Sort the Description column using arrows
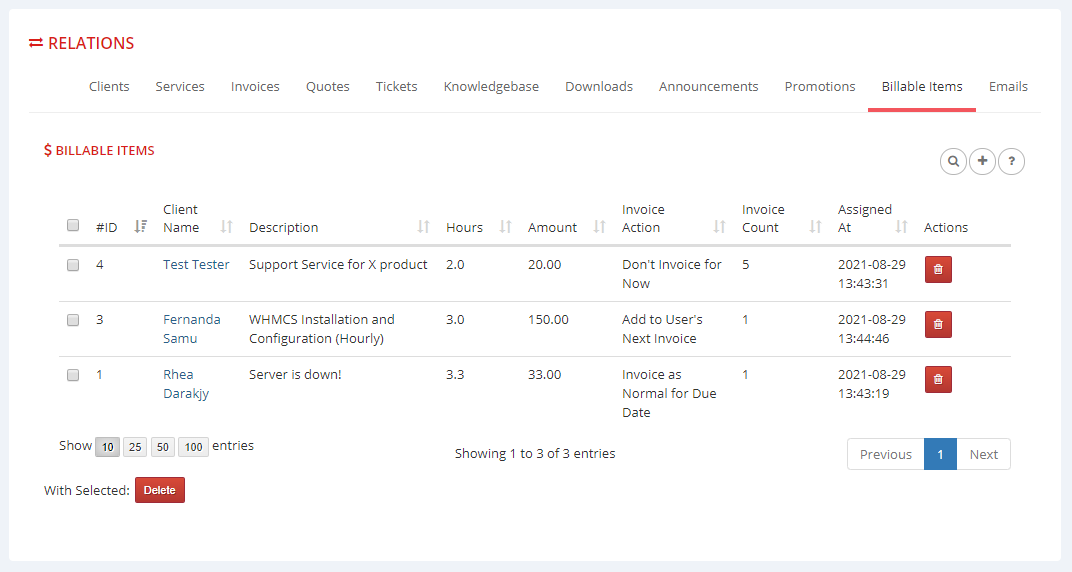 point(423,227)
